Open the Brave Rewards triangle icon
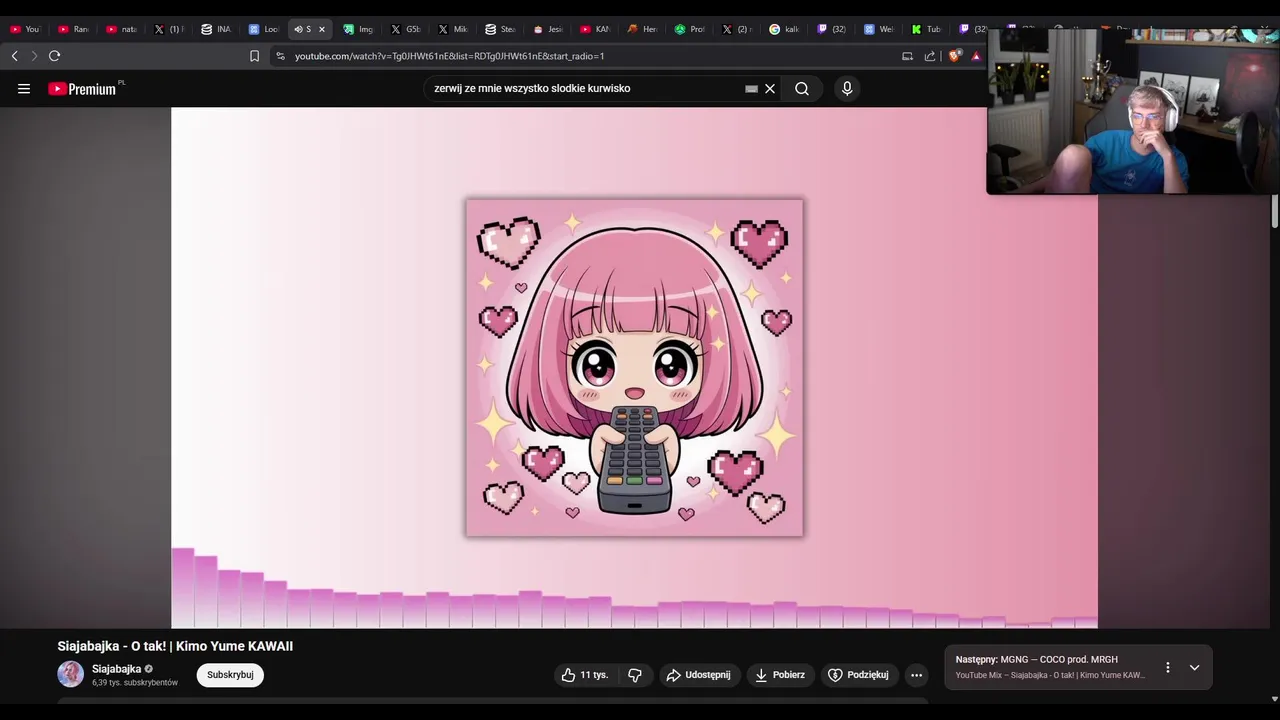 pyautogui.click(x=976, y=56)
